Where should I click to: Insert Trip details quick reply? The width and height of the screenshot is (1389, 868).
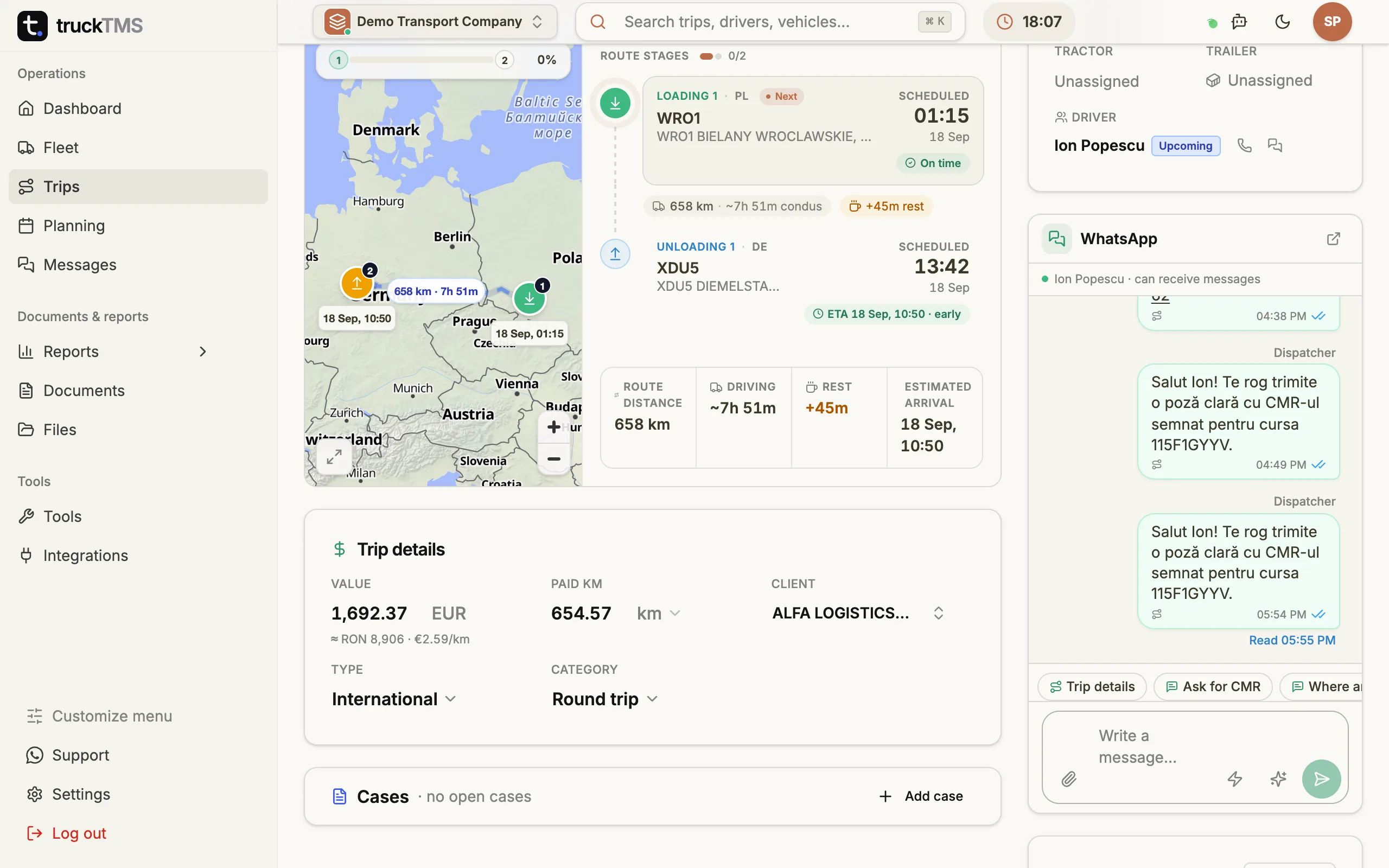(x=1092, y=687)
